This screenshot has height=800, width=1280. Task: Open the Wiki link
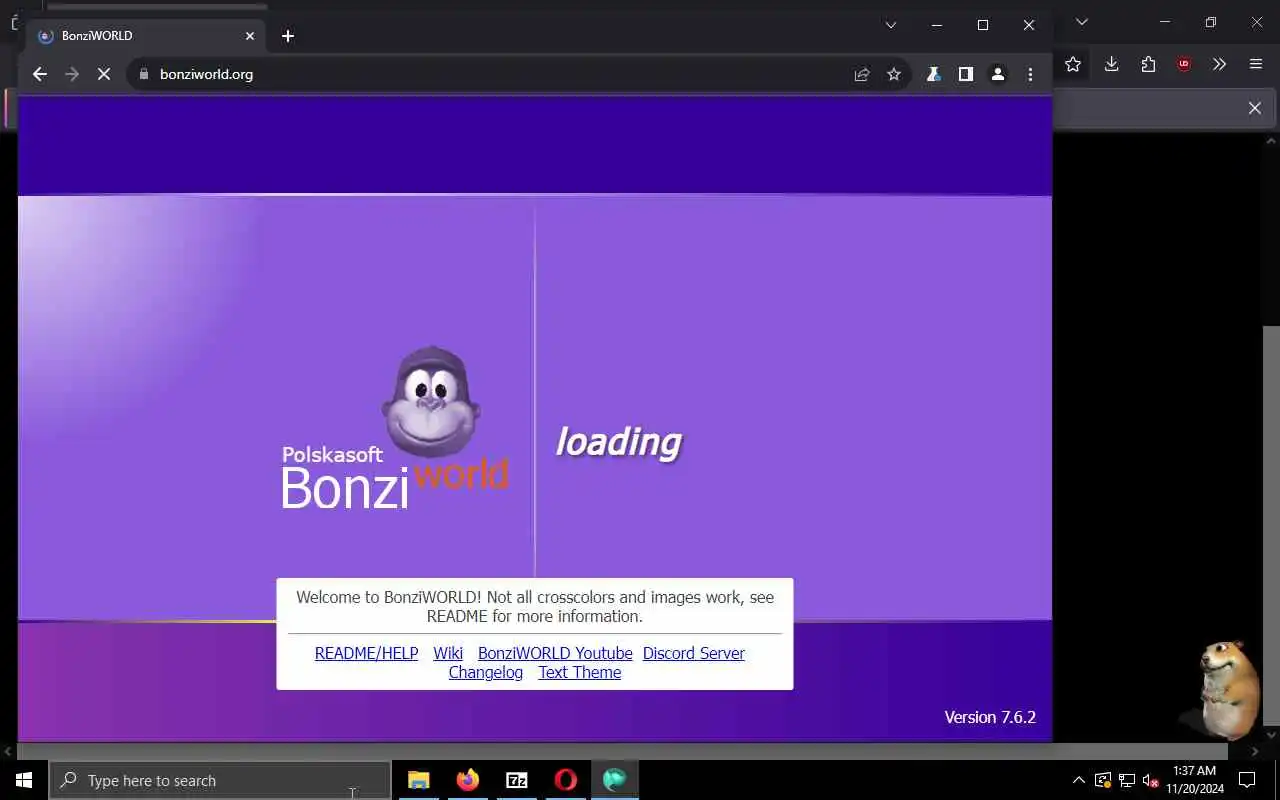pyautogui.click(x=448, y=653)
